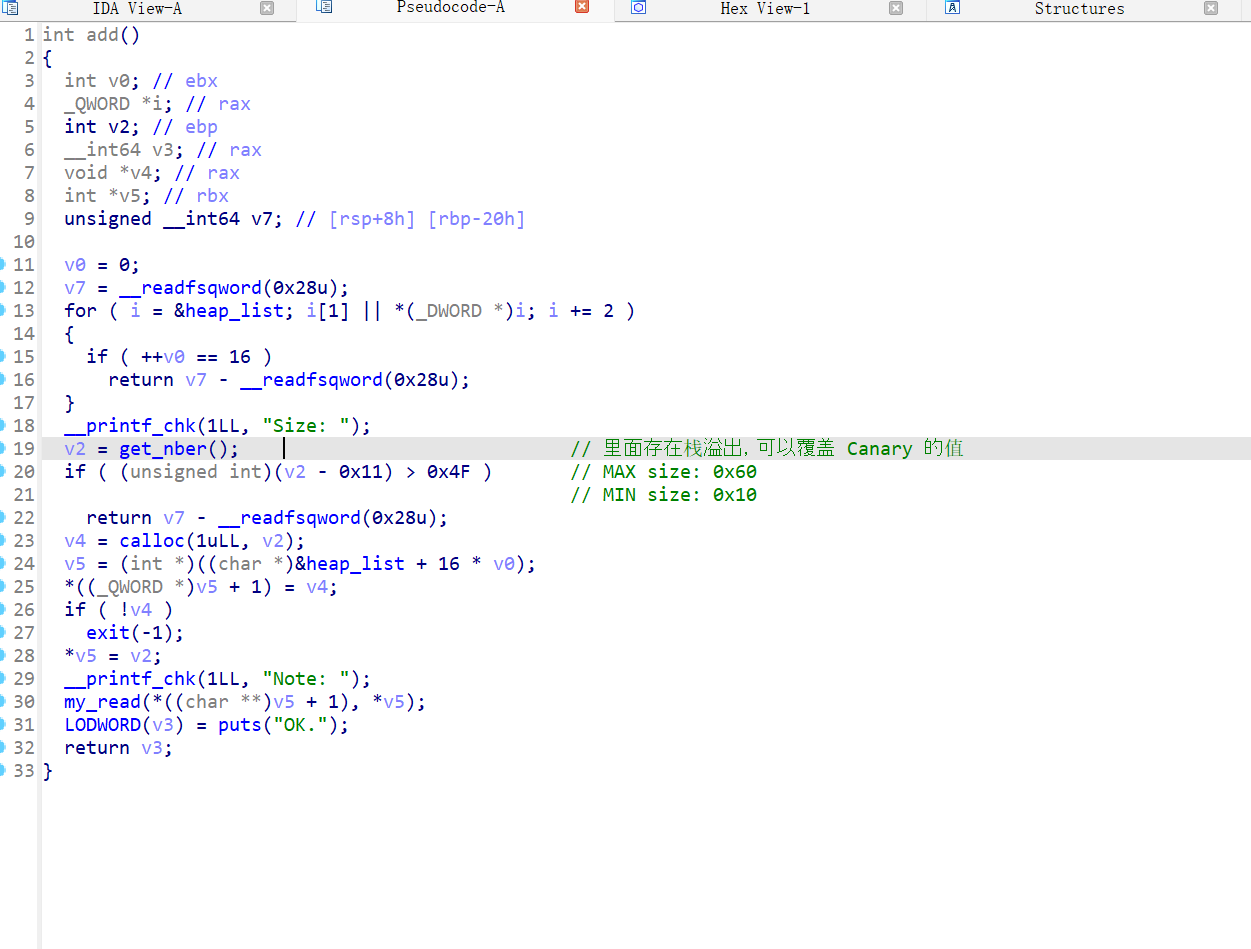Viewport: 1251px width, 949px height.
Task: Click the opening brace on line 14
Action: (x=69, y=334)
